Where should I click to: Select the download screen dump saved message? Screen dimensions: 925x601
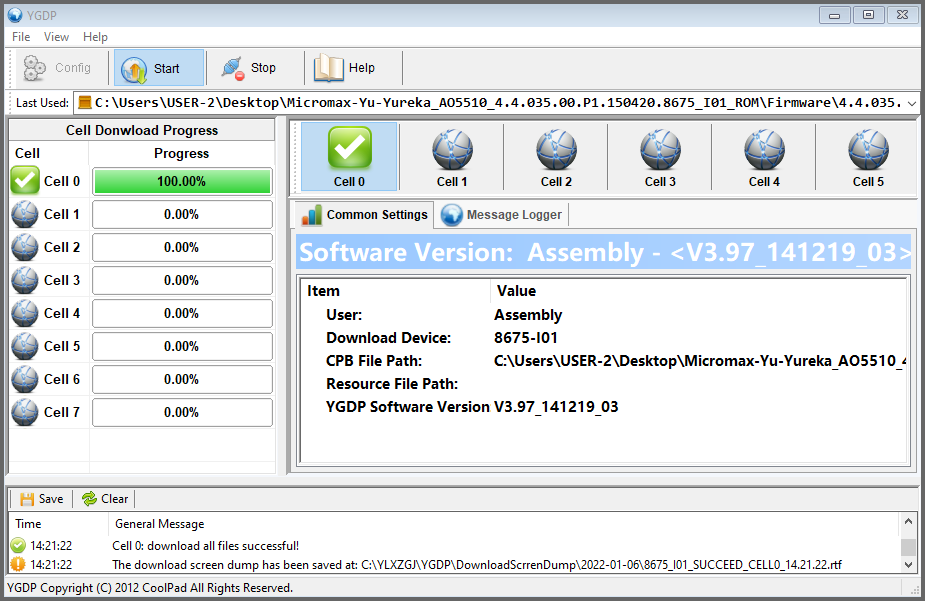477,564
